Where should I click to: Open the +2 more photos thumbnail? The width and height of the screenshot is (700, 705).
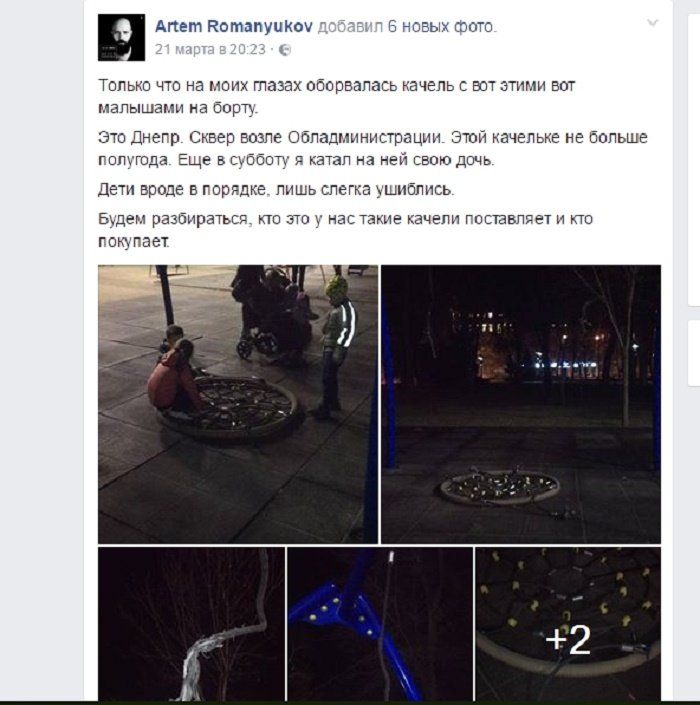click(x=568, y=624)
